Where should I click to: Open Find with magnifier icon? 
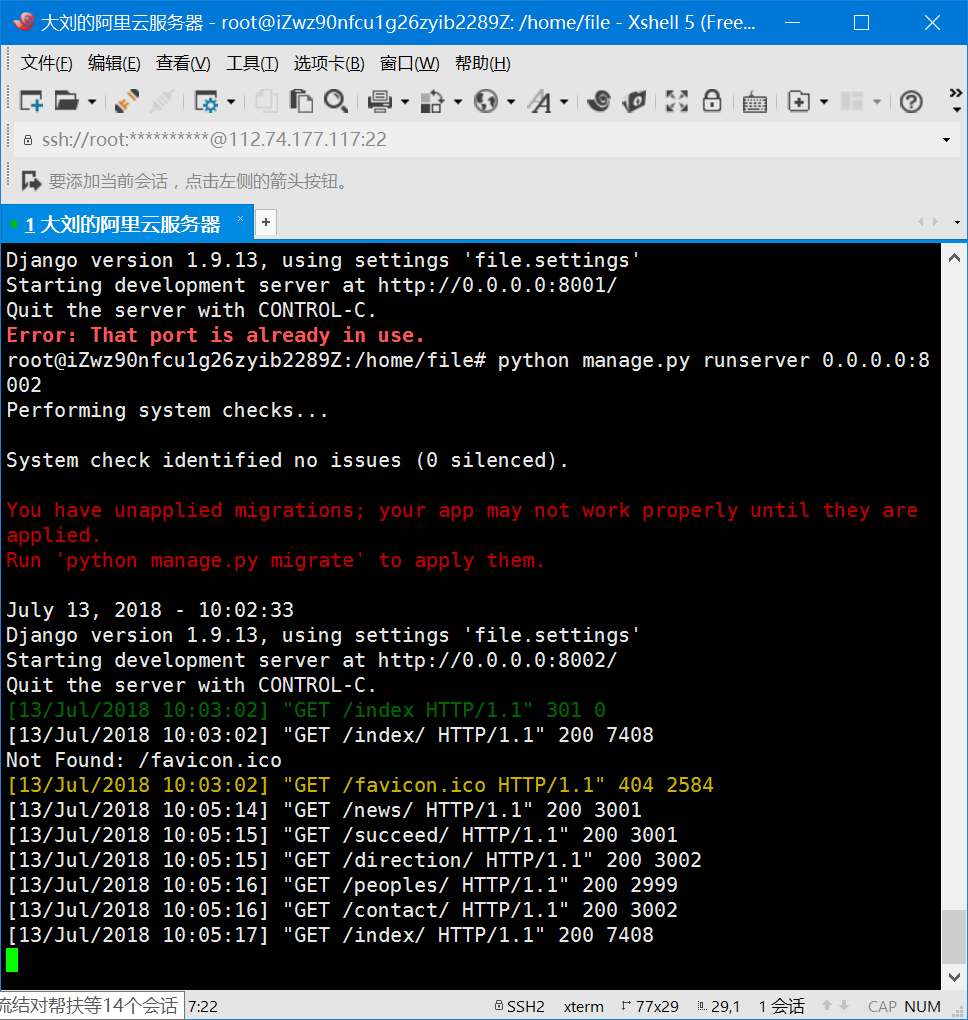coord(336,101)
